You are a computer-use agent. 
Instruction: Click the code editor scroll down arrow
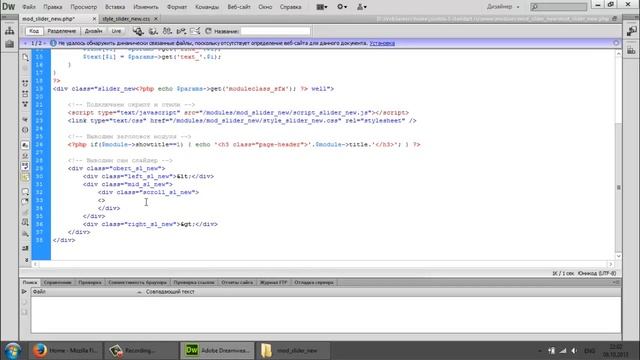click(618, 256)
